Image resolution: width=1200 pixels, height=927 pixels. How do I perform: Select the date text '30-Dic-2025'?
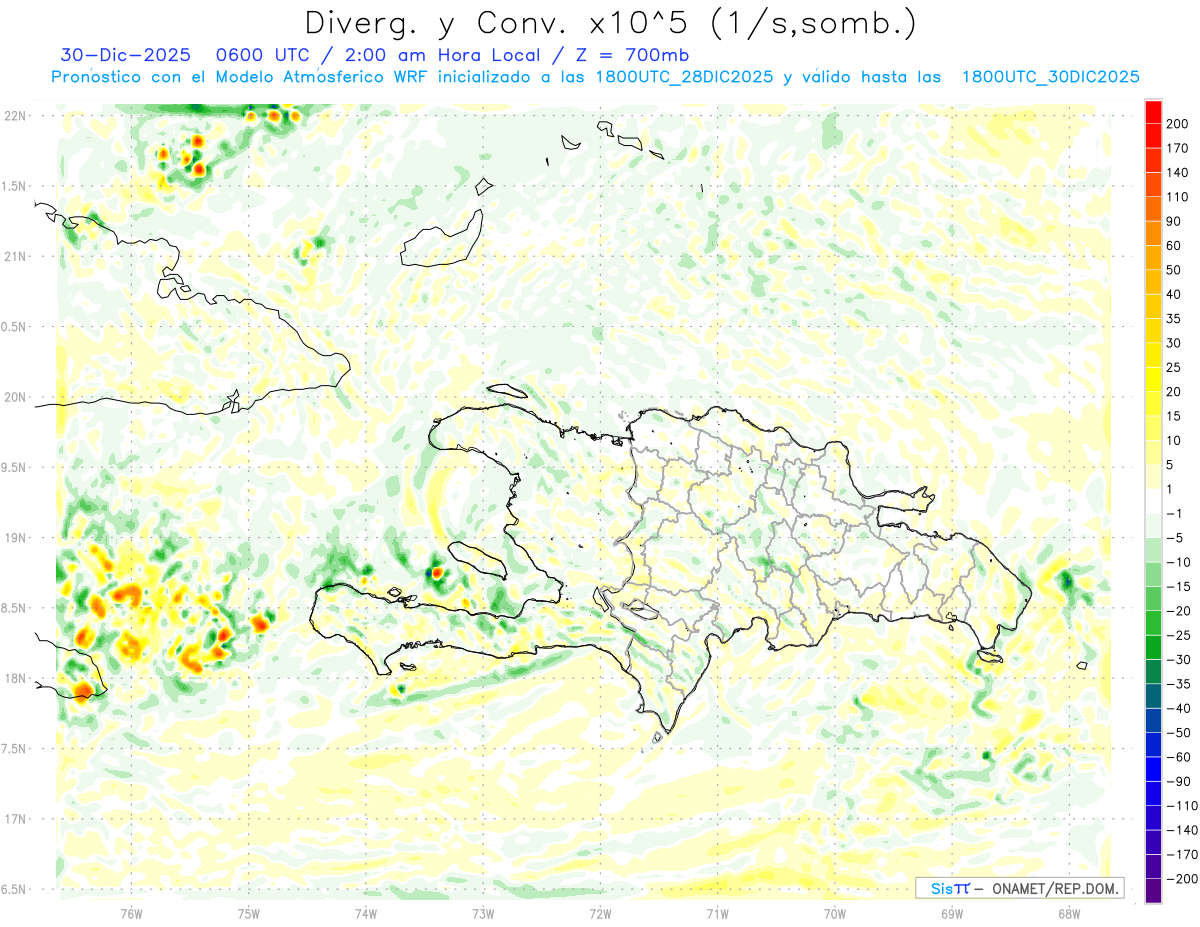click(125, 55)
